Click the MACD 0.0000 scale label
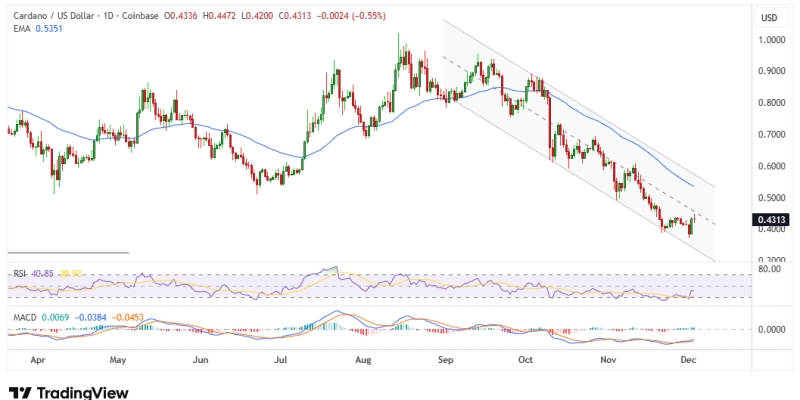 [772, 330]
